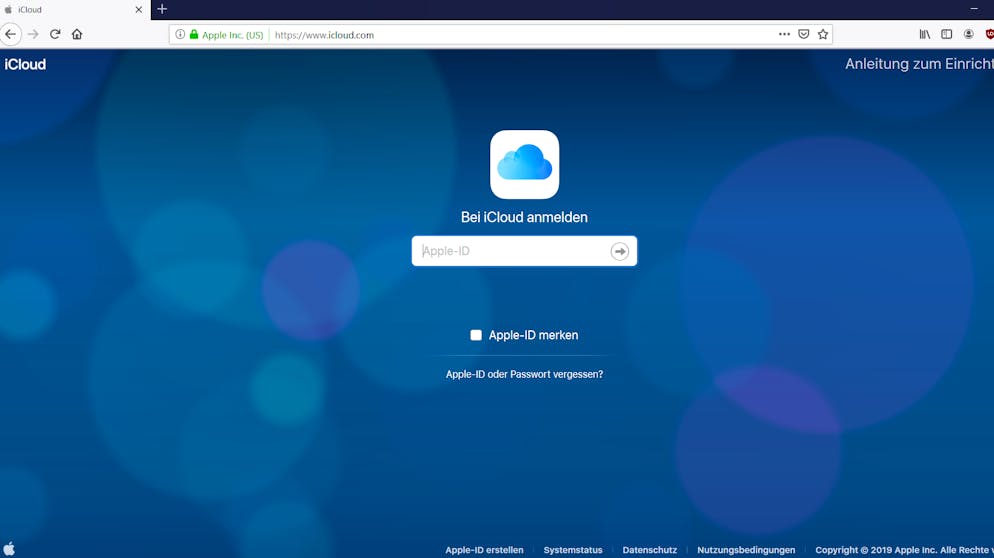Open the Apple-ID erstellen link
Viewport: 994px width, 558px height.
click(x=484, y=550)
